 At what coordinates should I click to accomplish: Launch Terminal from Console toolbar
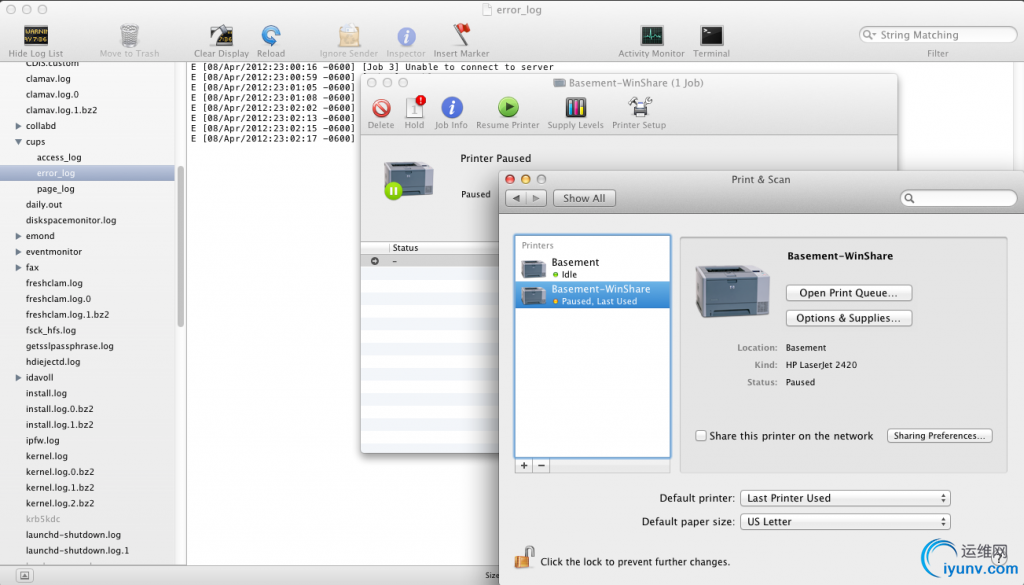tap(711, 35)
